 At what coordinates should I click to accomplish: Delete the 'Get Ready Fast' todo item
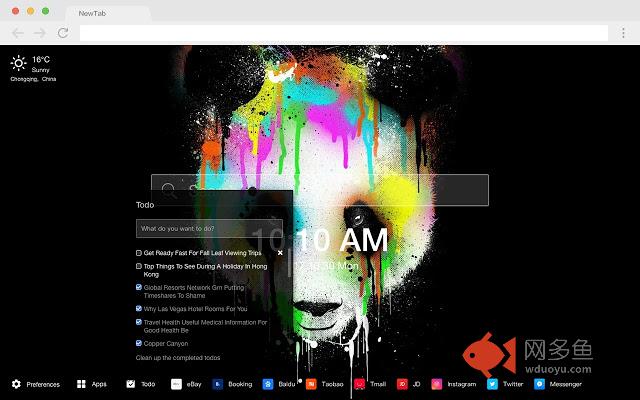point(280,253)
